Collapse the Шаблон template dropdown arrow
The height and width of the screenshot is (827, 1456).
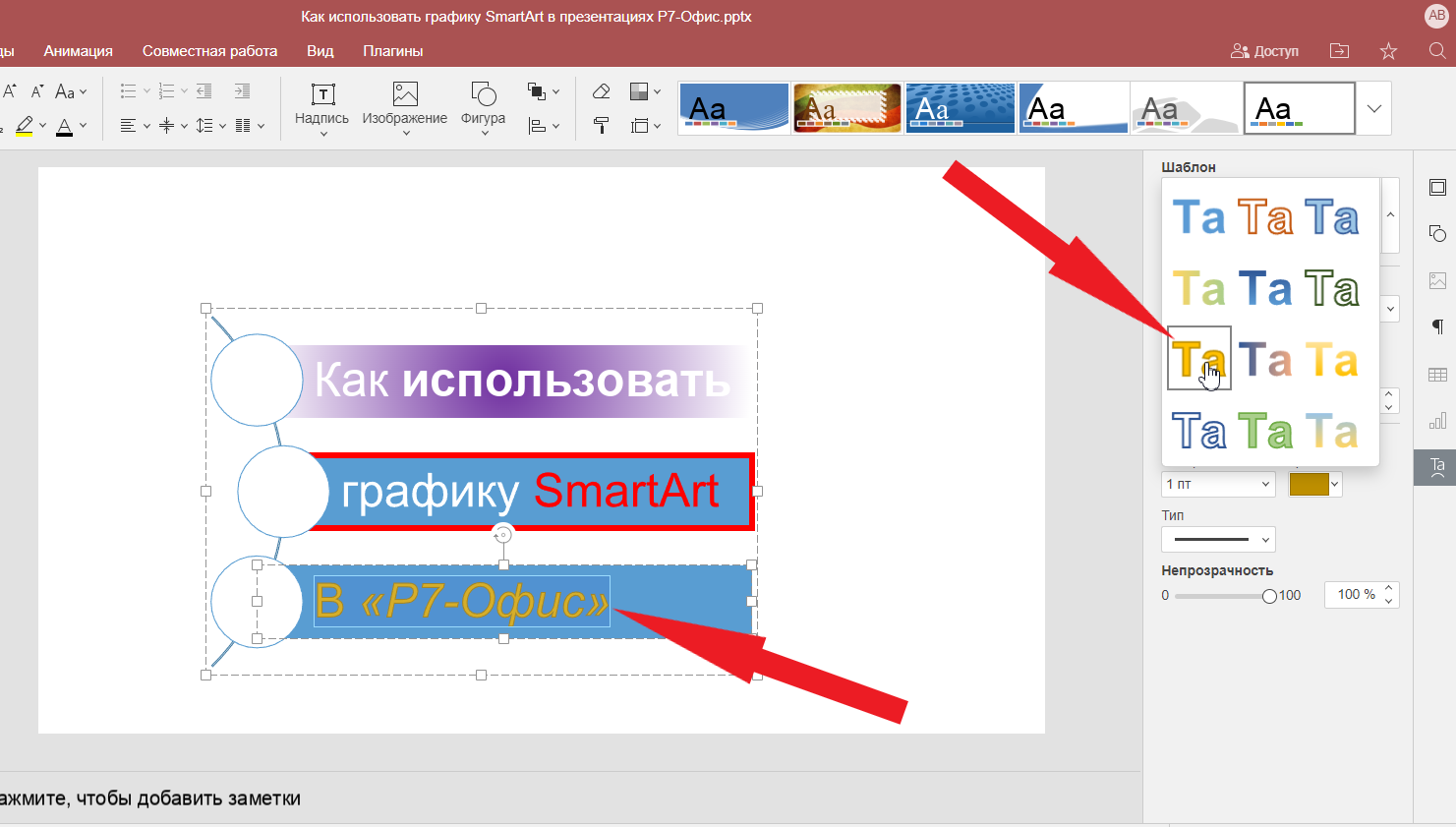pos(1390,215)
